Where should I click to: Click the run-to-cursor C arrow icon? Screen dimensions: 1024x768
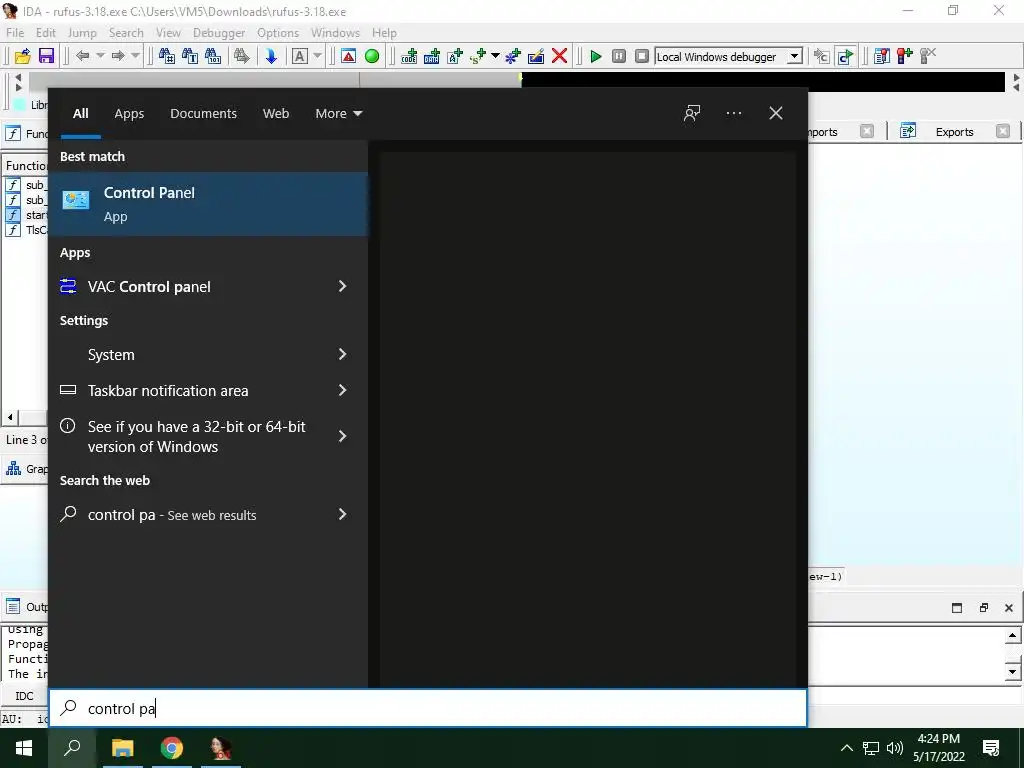[846, 56]
